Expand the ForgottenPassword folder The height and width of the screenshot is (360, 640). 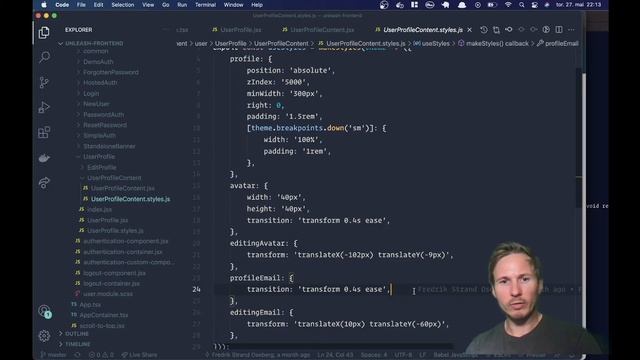click(x=111, y=72)
